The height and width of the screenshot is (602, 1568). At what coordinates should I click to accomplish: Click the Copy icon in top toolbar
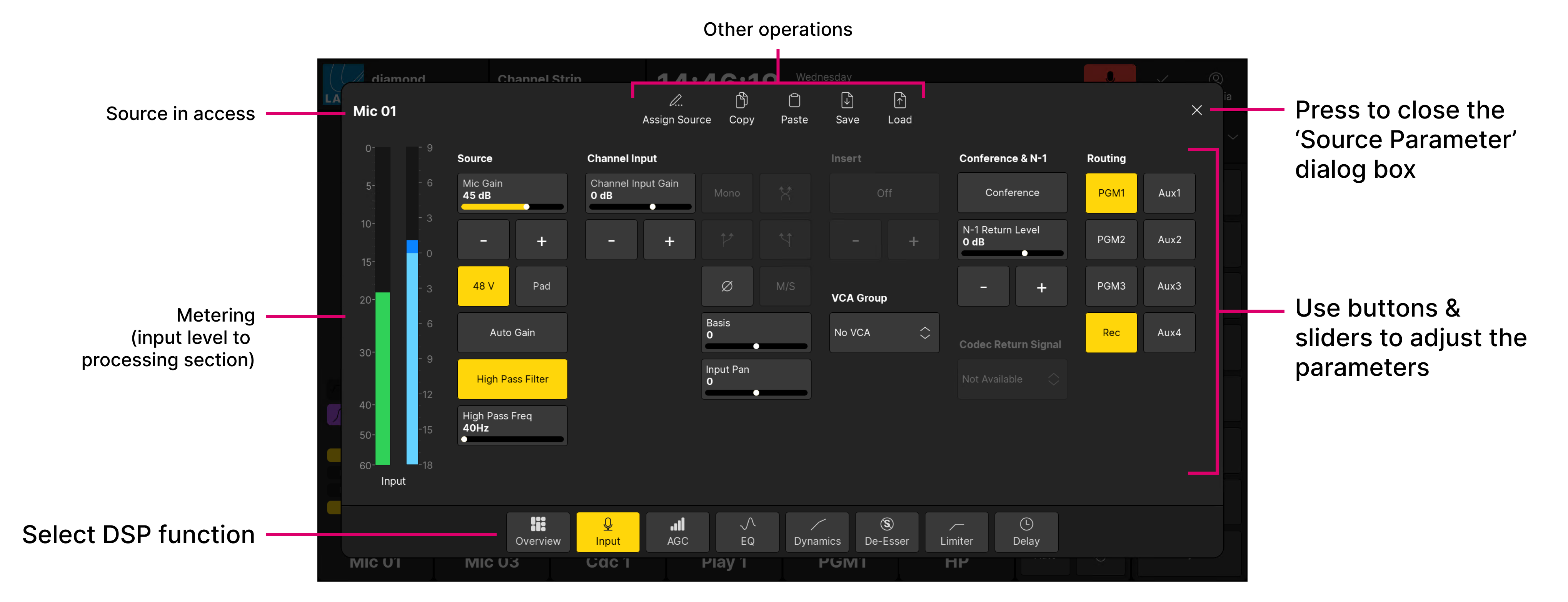pos(741,101)
